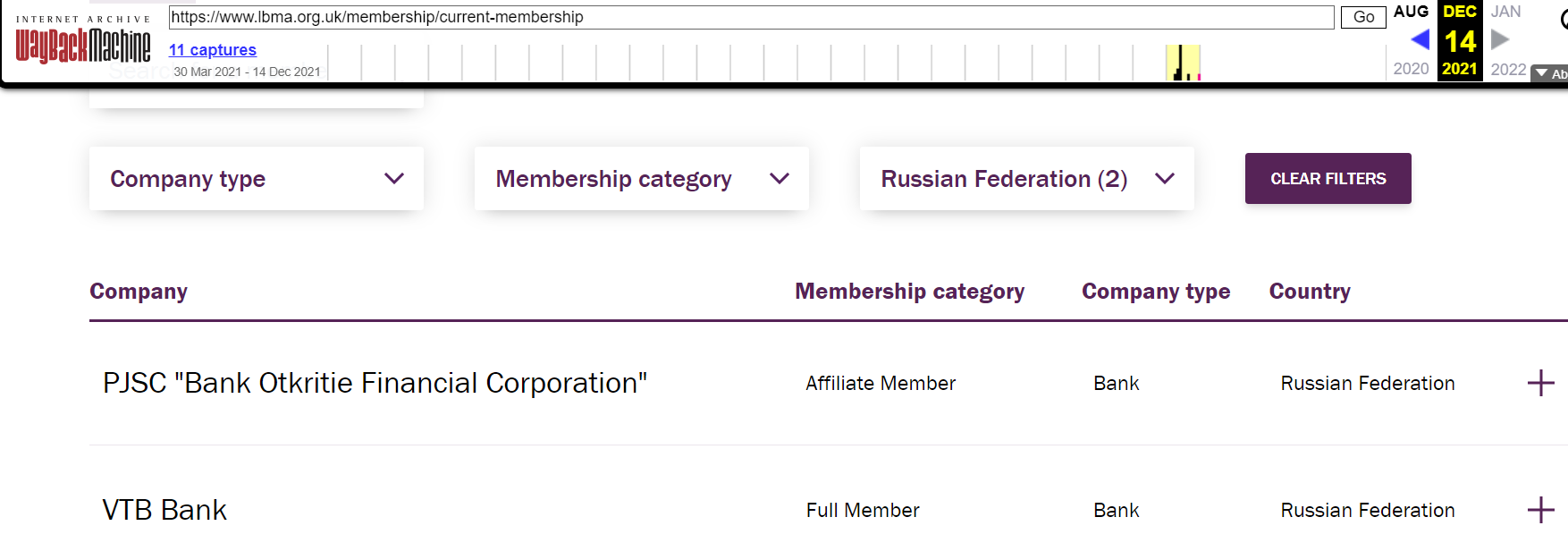Click the gray next capture arrow
Screen dimensions: 1568x551
[1500, 39]
